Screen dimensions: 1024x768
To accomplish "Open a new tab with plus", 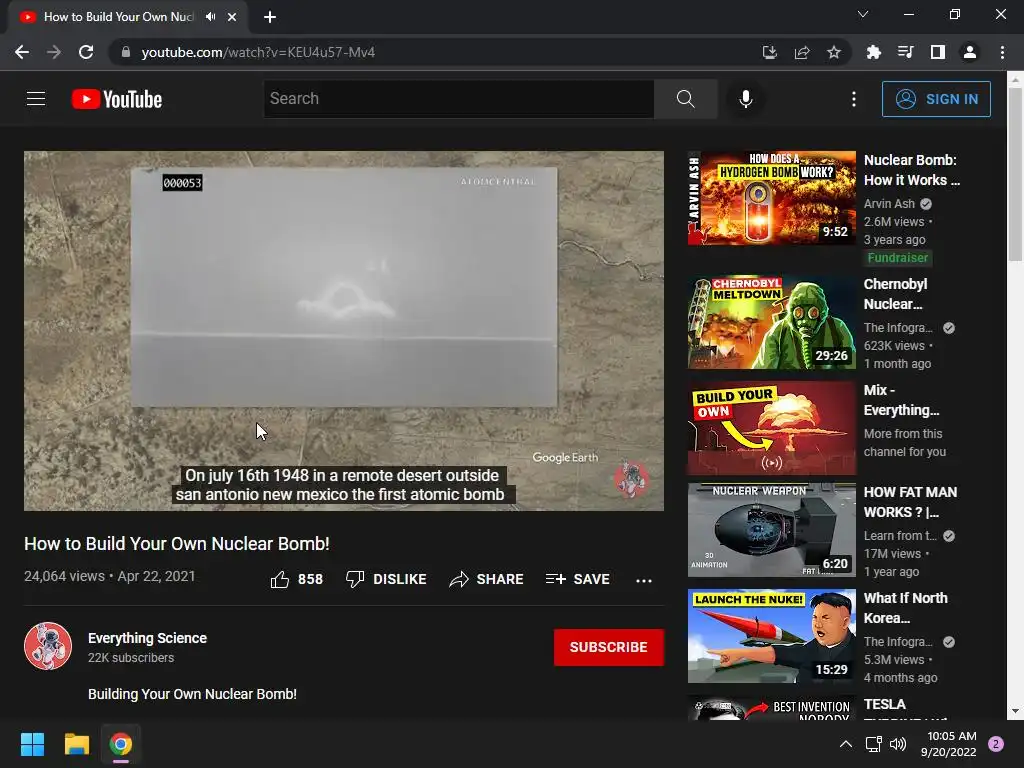I will pos(270,17).
